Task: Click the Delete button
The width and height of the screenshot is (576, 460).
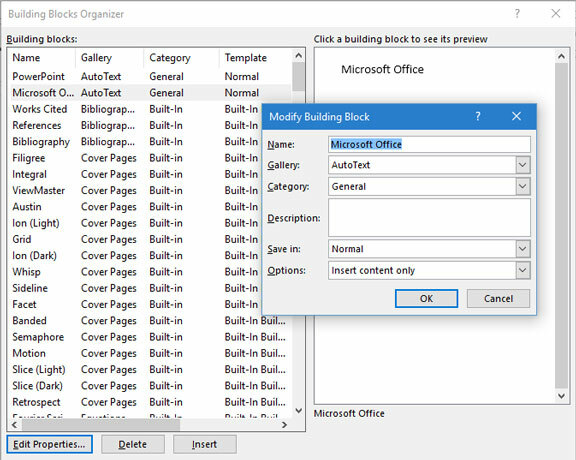Action: (x=133, y=445)
